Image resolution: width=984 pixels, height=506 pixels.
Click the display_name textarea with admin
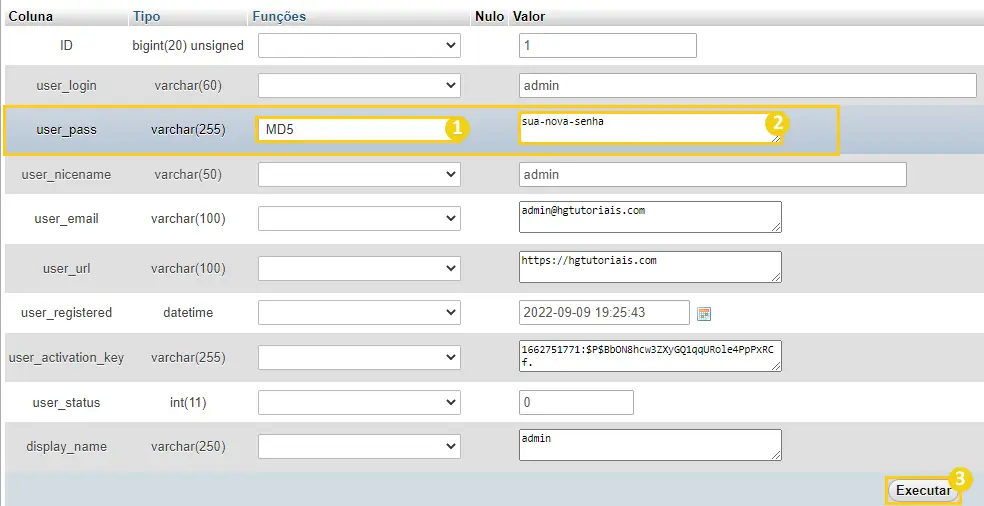pos(650,444)
